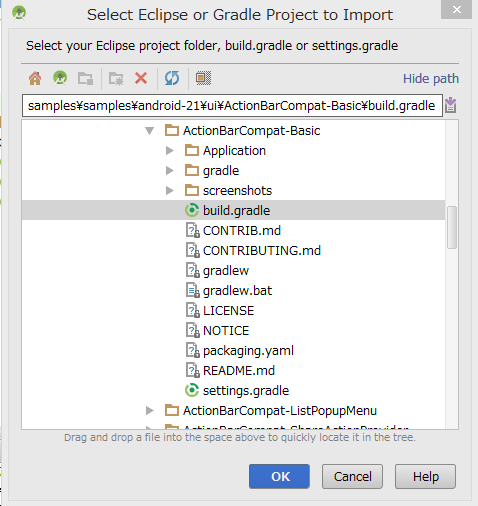The width and height of the screenshot is (478, 506).
Task: Expand the Application folder
Action: [170, 151]
